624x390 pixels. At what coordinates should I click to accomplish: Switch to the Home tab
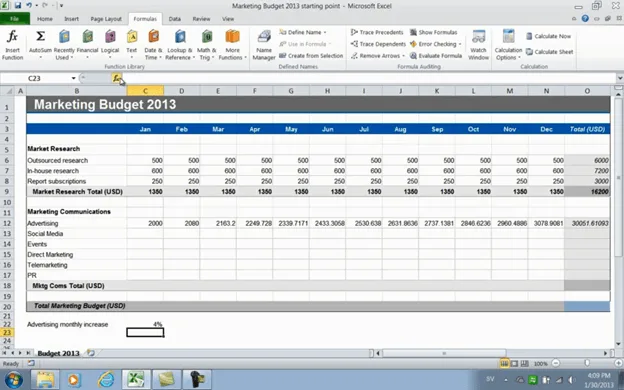click(45, 19)
